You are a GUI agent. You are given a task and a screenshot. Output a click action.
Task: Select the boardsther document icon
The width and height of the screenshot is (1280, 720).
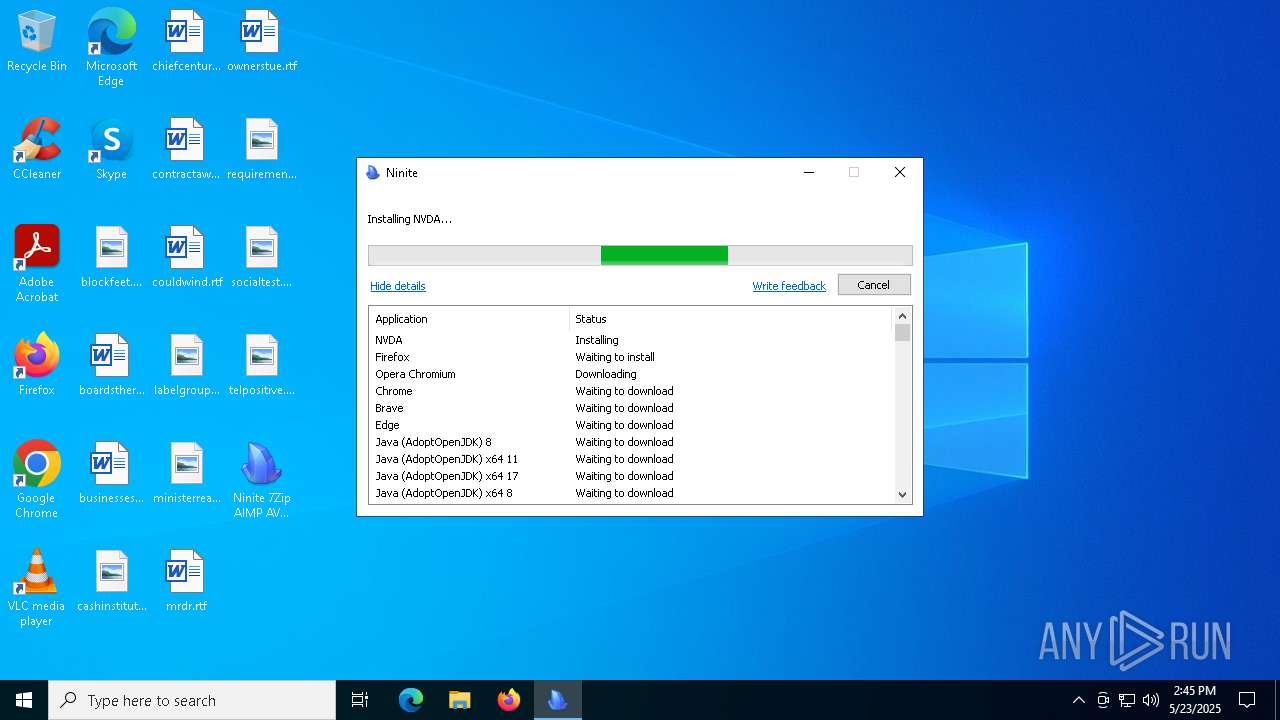111,366
